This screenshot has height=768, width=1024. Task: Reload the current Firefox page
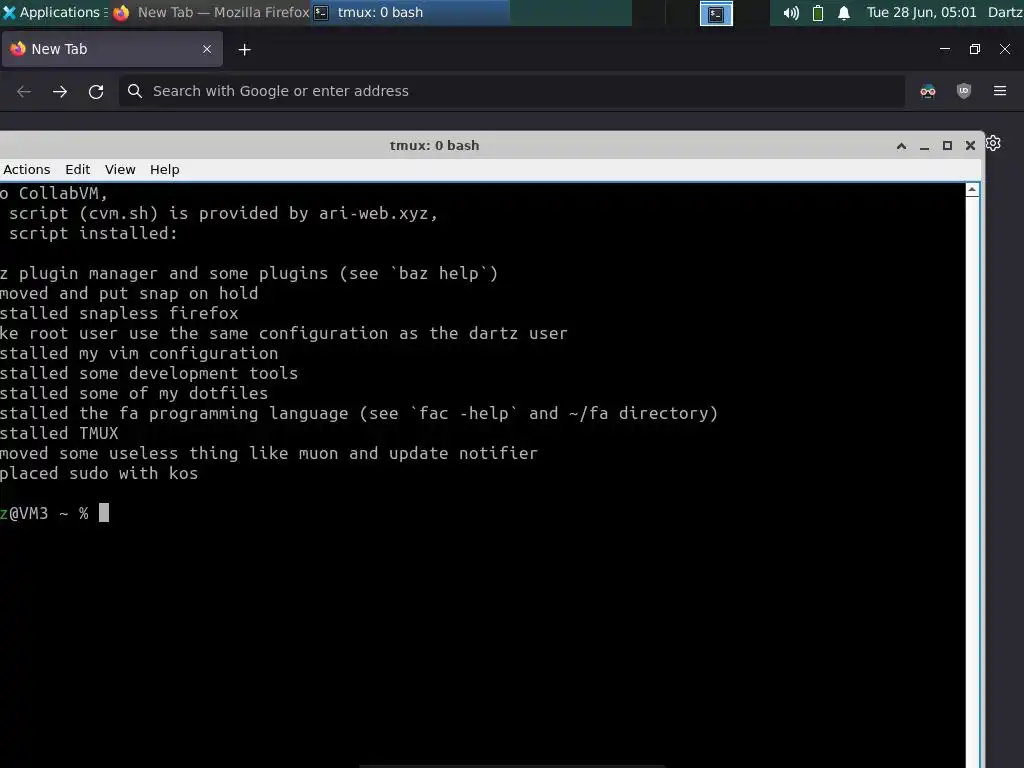[96, 91]
